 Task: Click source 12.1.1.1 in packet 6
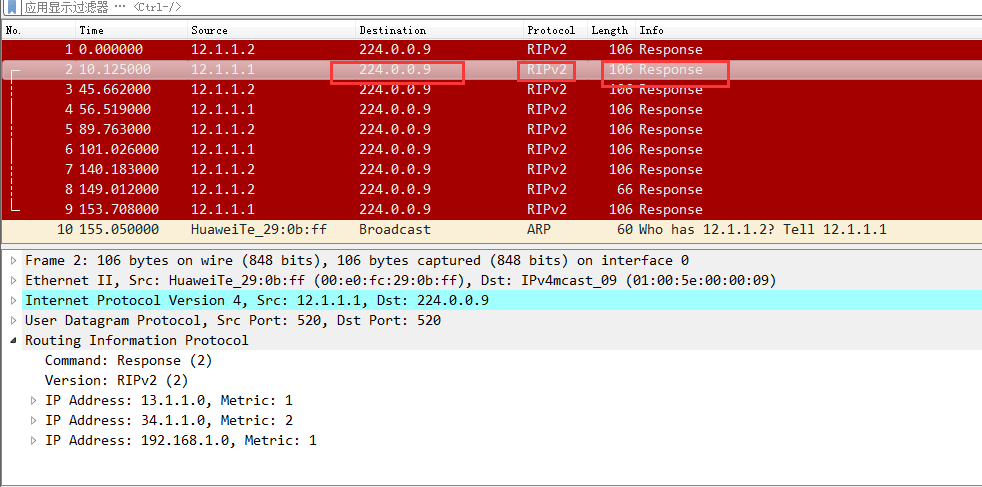(223, 150)
